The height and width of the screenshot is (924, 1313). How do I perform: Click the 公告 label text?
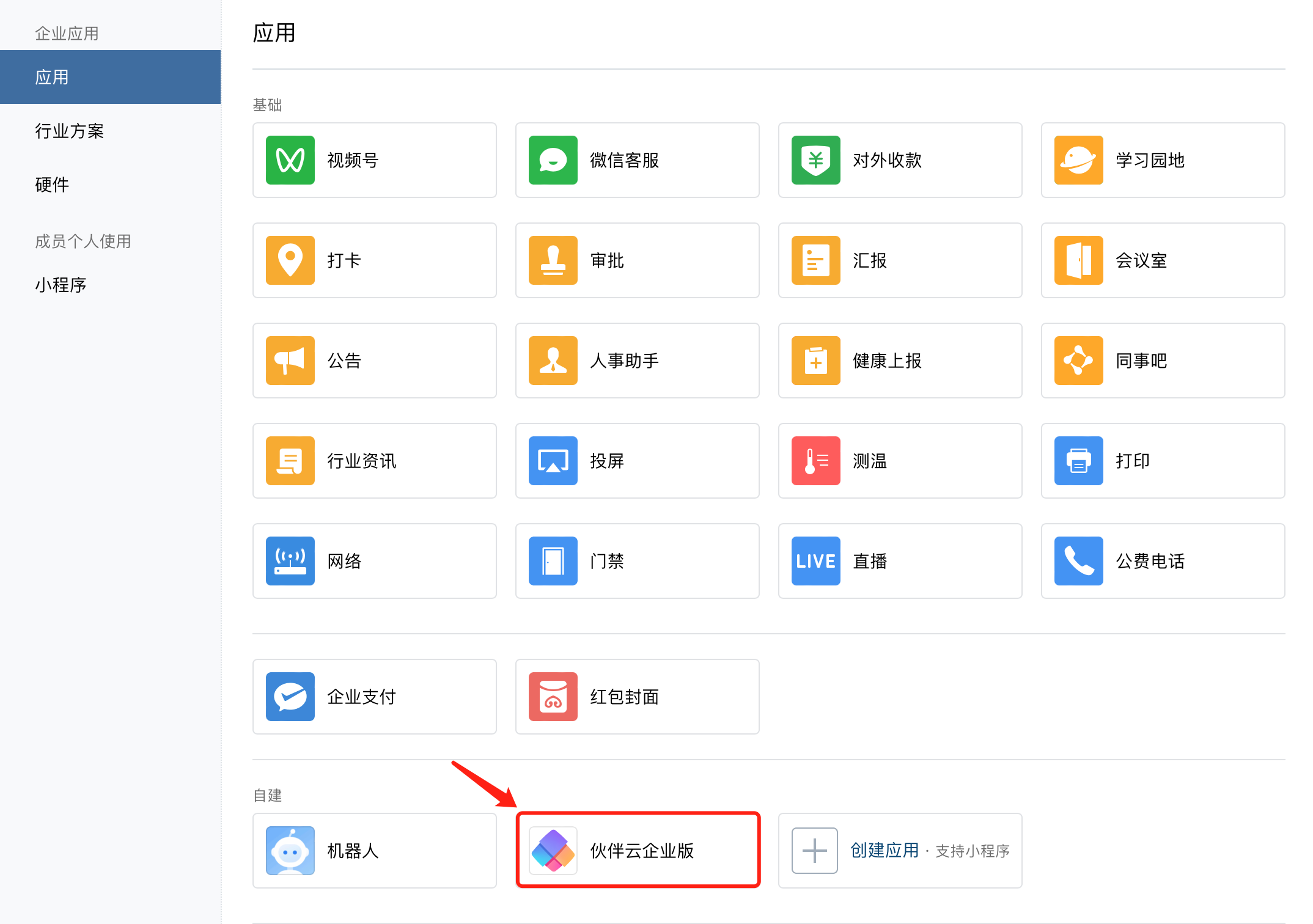[x=344, y=361]
